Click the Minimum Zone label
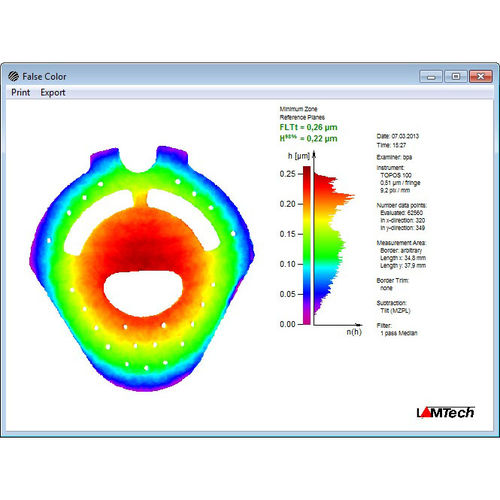Image resolution: width=500 pixels, height=500 pixels. (298, 109)
